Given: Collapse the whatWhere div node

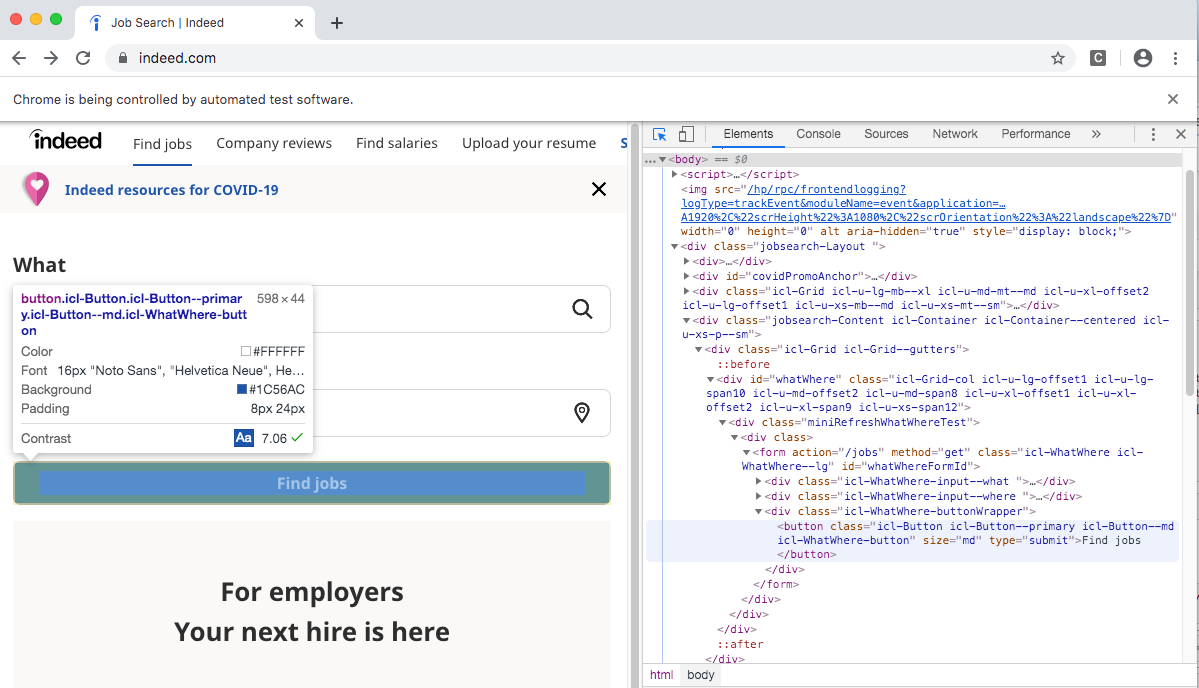Looking at the screenshot, I should coord(710,379).
